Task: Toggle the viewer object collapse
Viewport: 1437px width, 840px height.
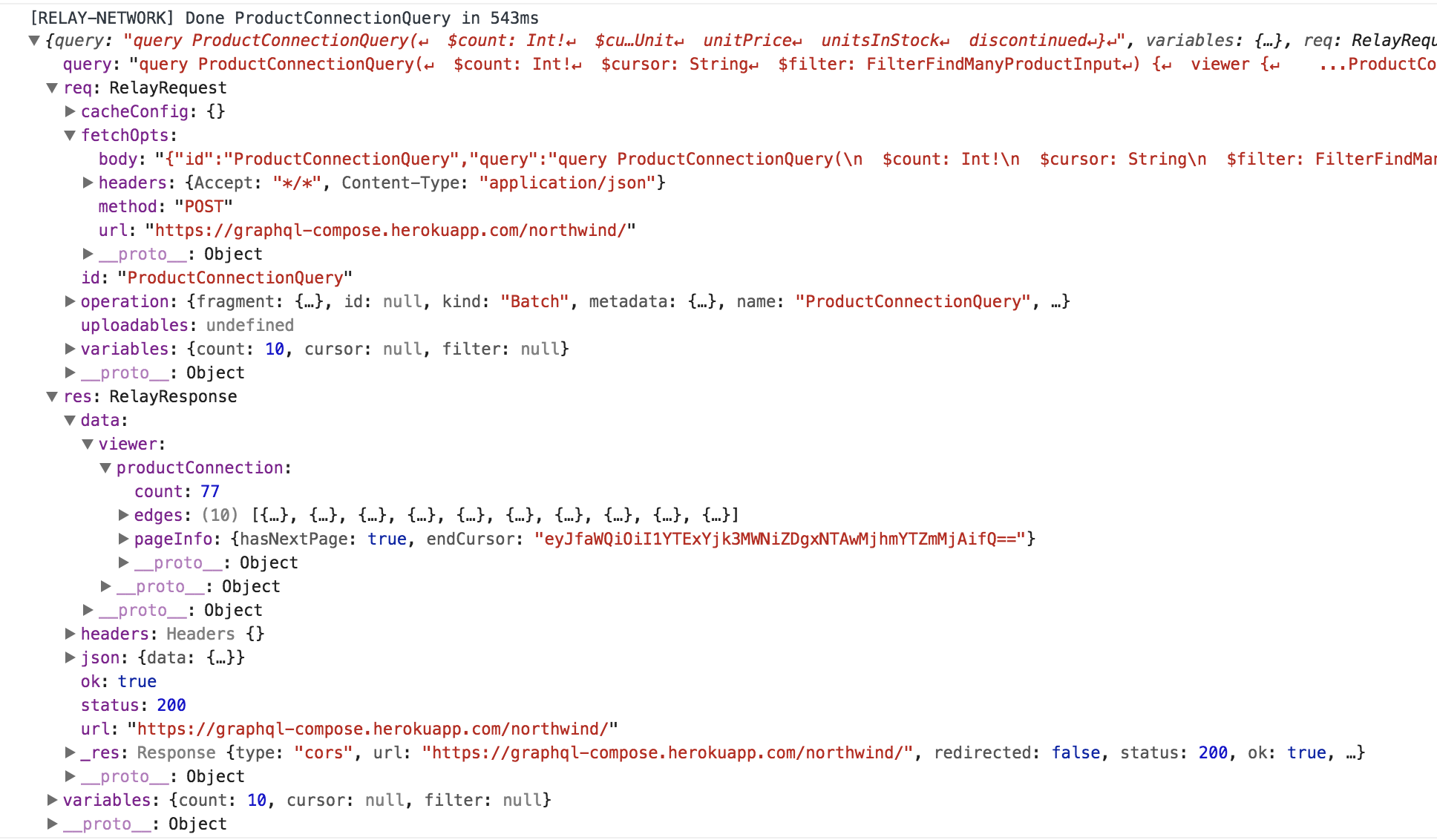Action: (88, 444)
